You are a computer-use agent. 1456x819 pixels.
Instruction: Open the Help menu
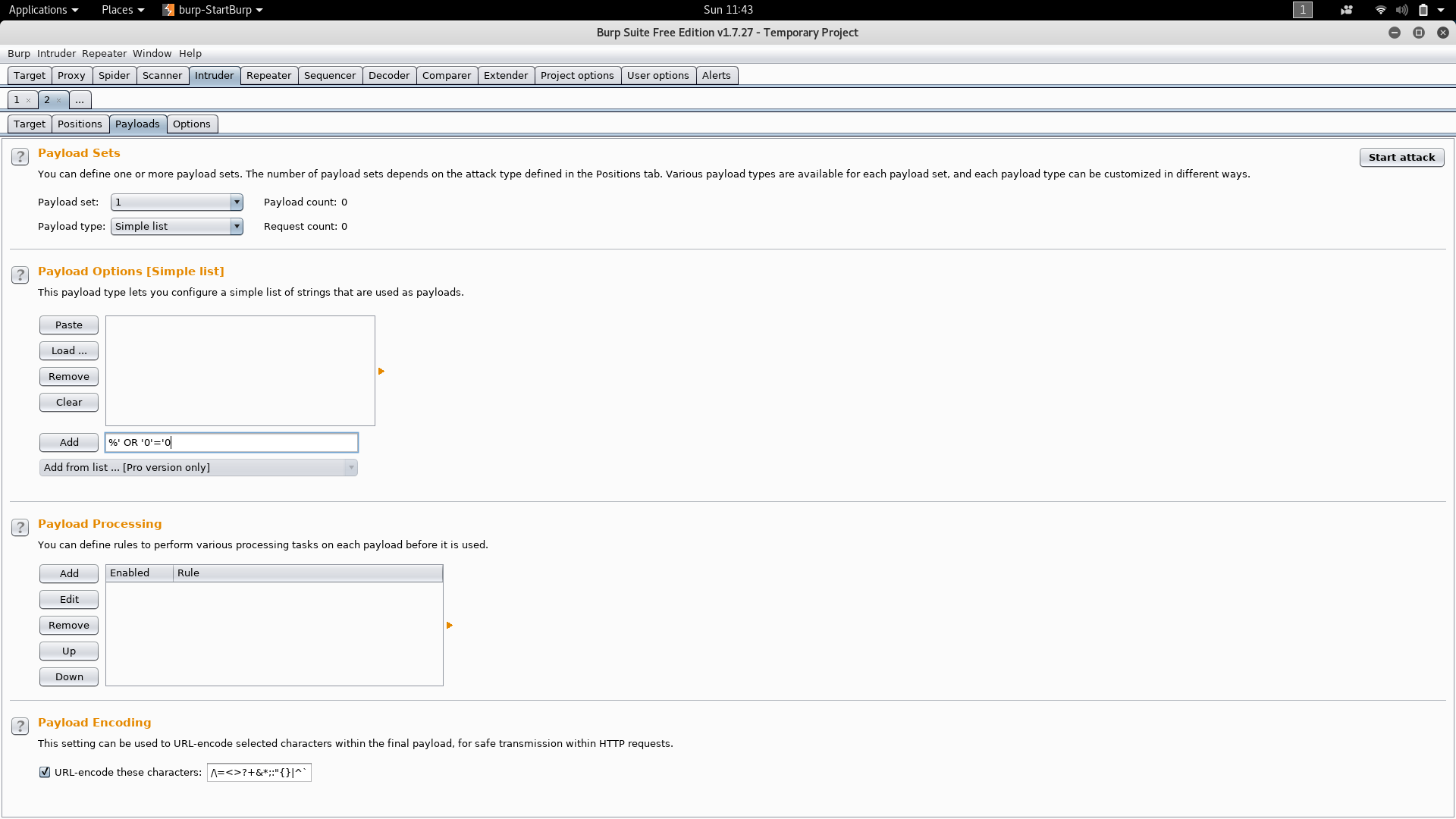click(190, 53)
